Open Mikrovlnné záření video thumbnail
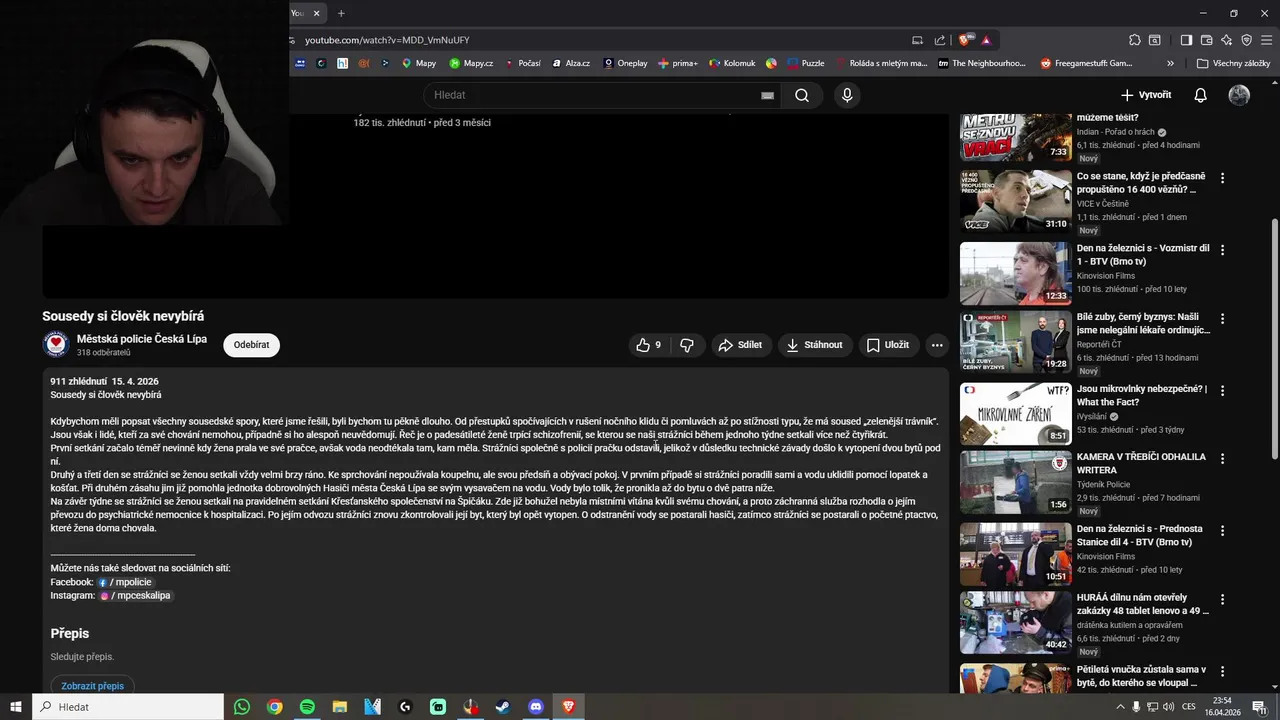This screenshot has height=720, width=1280. click(1015, 413)
